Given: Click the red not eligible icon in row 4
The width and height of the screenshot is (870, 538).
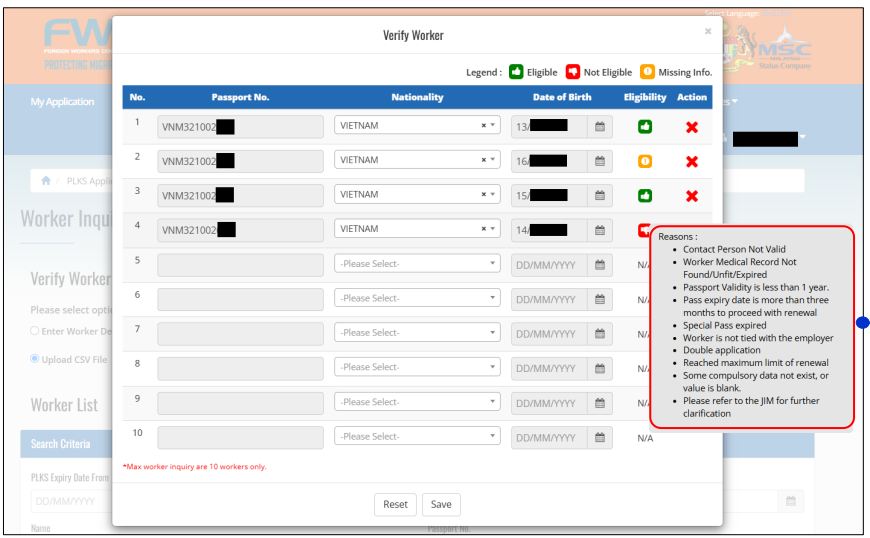Looking at the screenshot, I should click(643, 230).
